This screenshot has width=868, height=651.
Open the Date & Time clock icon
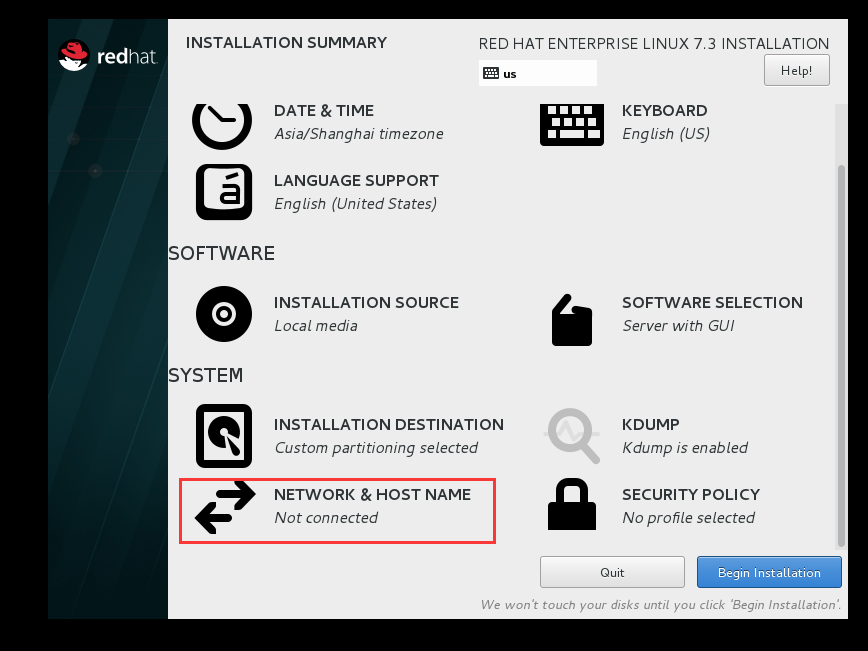coord(222,126)
